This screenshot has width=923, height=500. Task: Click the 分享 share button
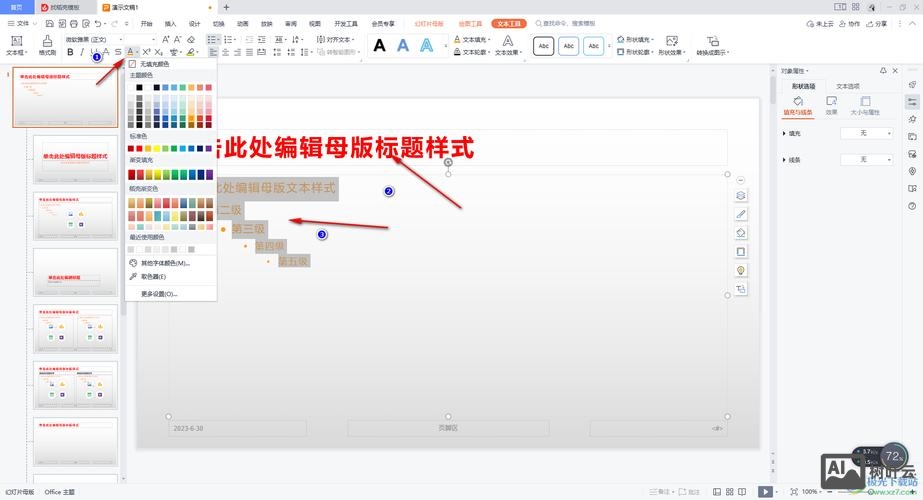(876, 24)
